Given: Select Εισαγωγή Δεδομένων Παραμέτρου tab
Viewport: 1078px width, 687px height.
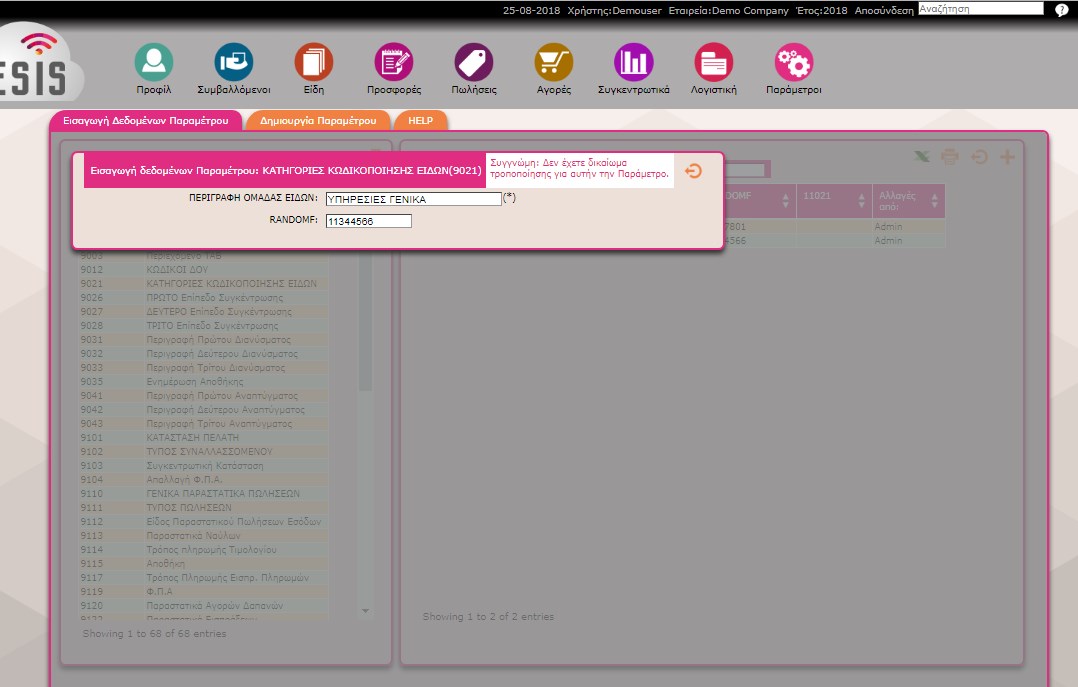Looking at the screenshot, I should [x=146, y=120].
